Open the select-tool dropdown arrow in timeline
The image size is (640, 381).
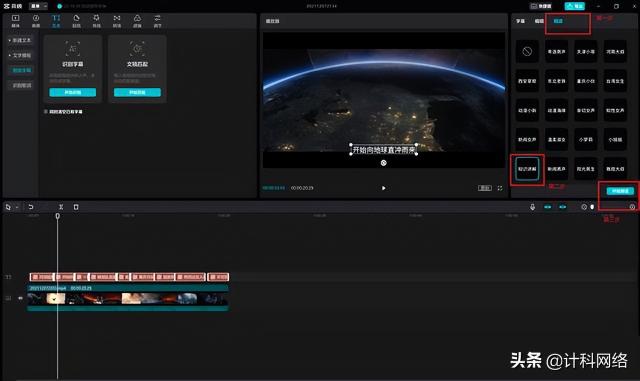17,207
